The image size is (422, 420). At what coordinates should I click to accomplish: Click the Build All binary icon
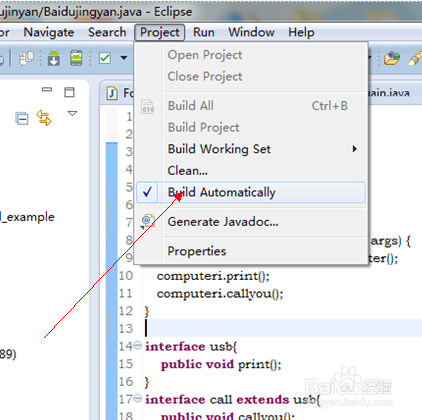point(148,106)
